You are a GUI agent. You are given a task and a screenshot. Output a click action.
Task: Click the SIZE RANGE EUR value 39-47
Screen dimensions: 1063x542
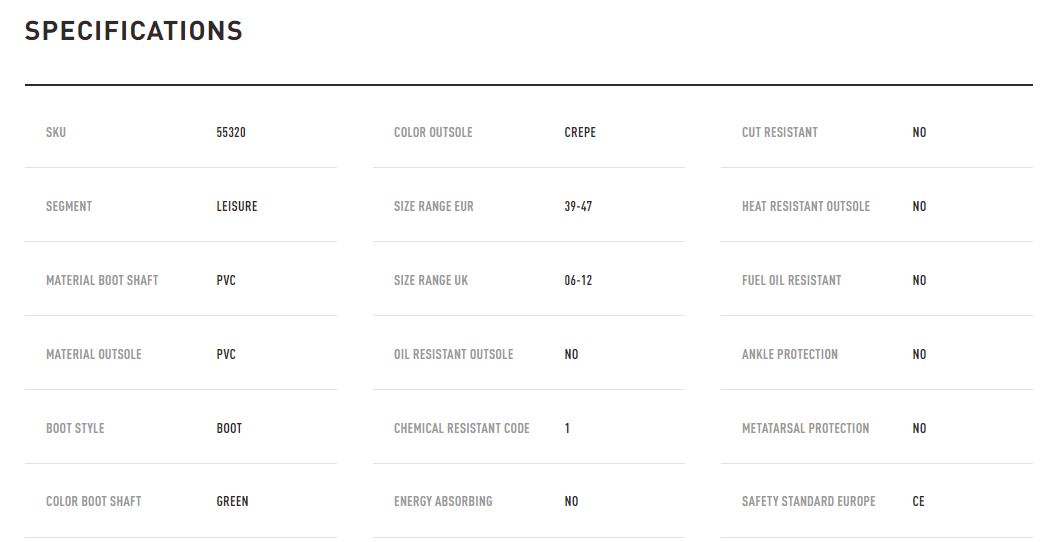click(578, 206)
